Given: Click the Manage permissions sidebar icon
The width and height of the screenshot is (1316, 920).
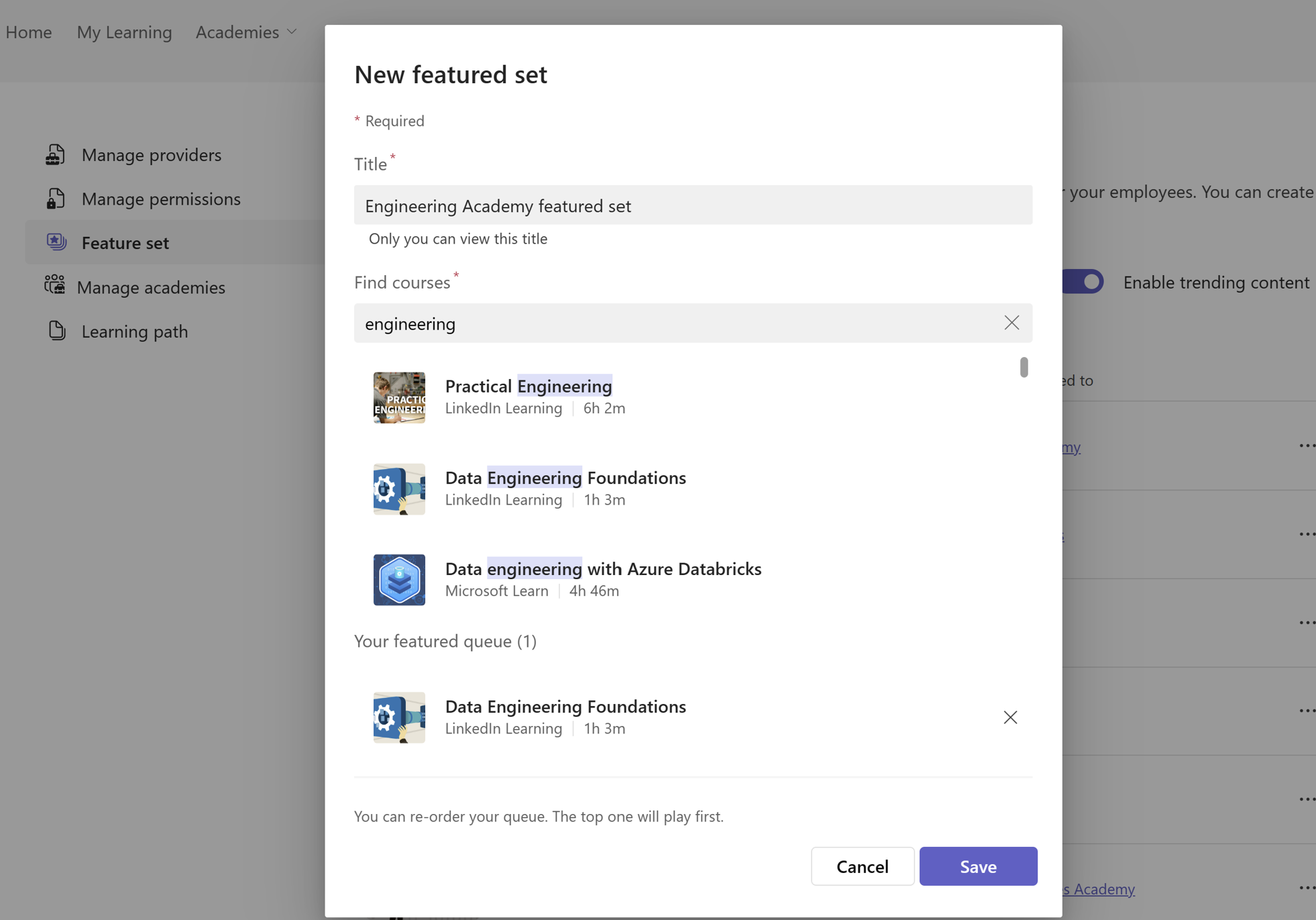Looking at the screenshot, I should (x=55, y=198).
